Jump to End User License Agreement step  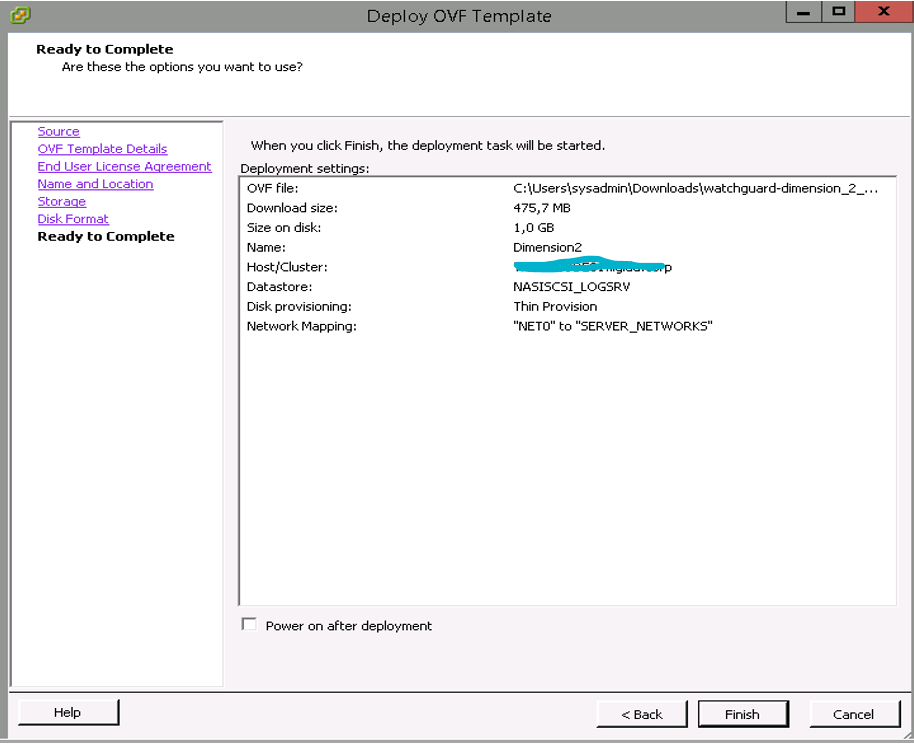tap(124, 167)
